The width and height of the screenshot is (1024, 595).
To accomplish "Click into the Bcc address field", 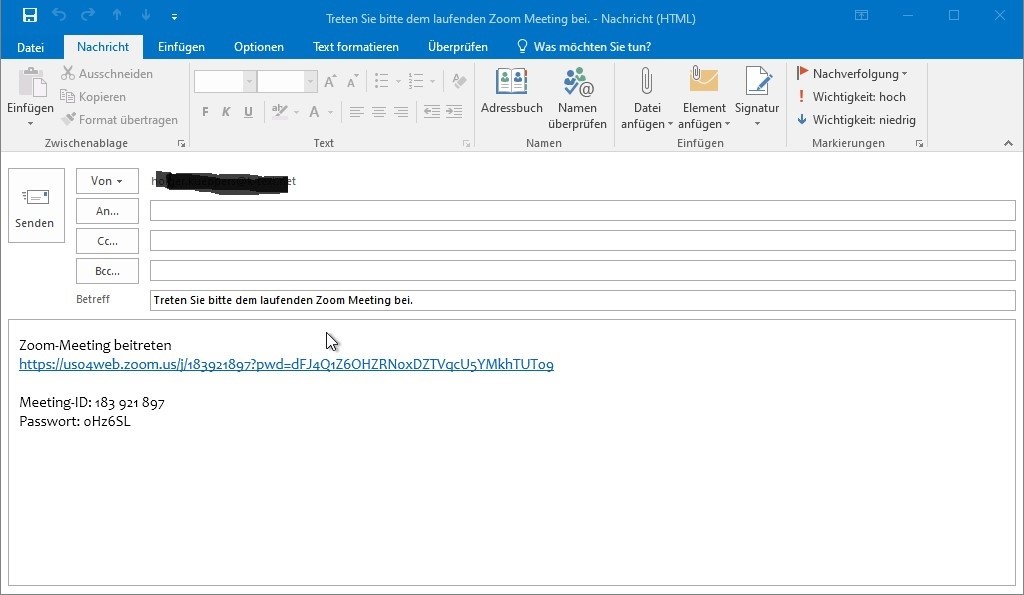I will (583, 270).
